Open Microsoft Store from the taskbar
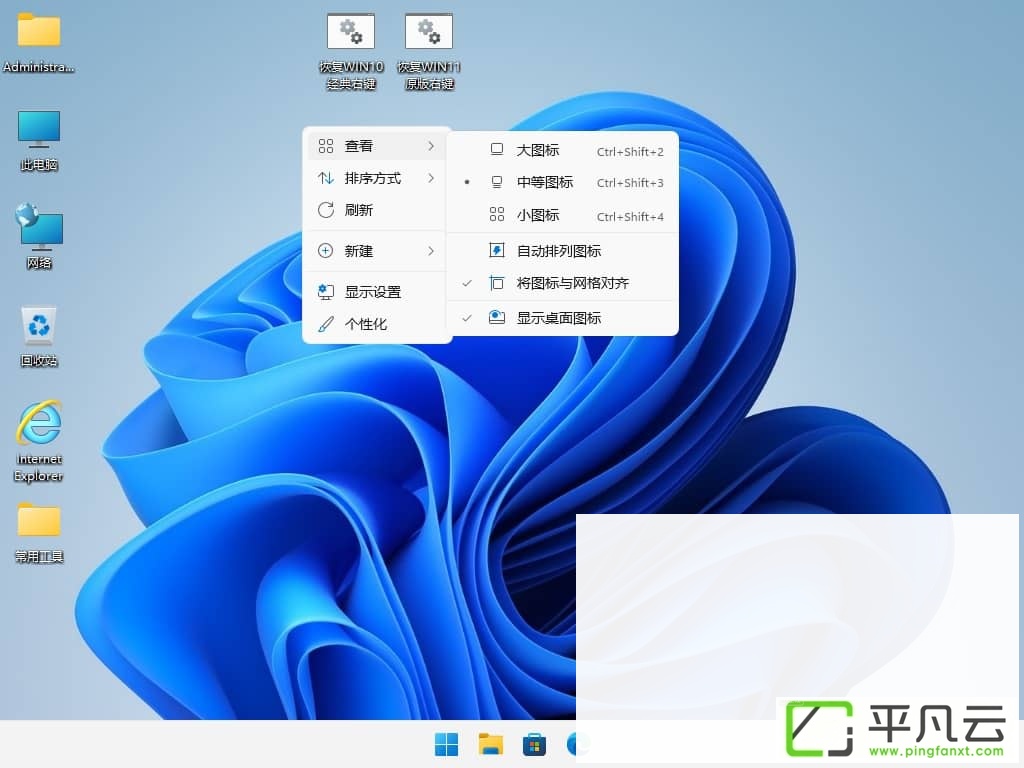Screen dimensions: 1024x768 tap(534, 744)
